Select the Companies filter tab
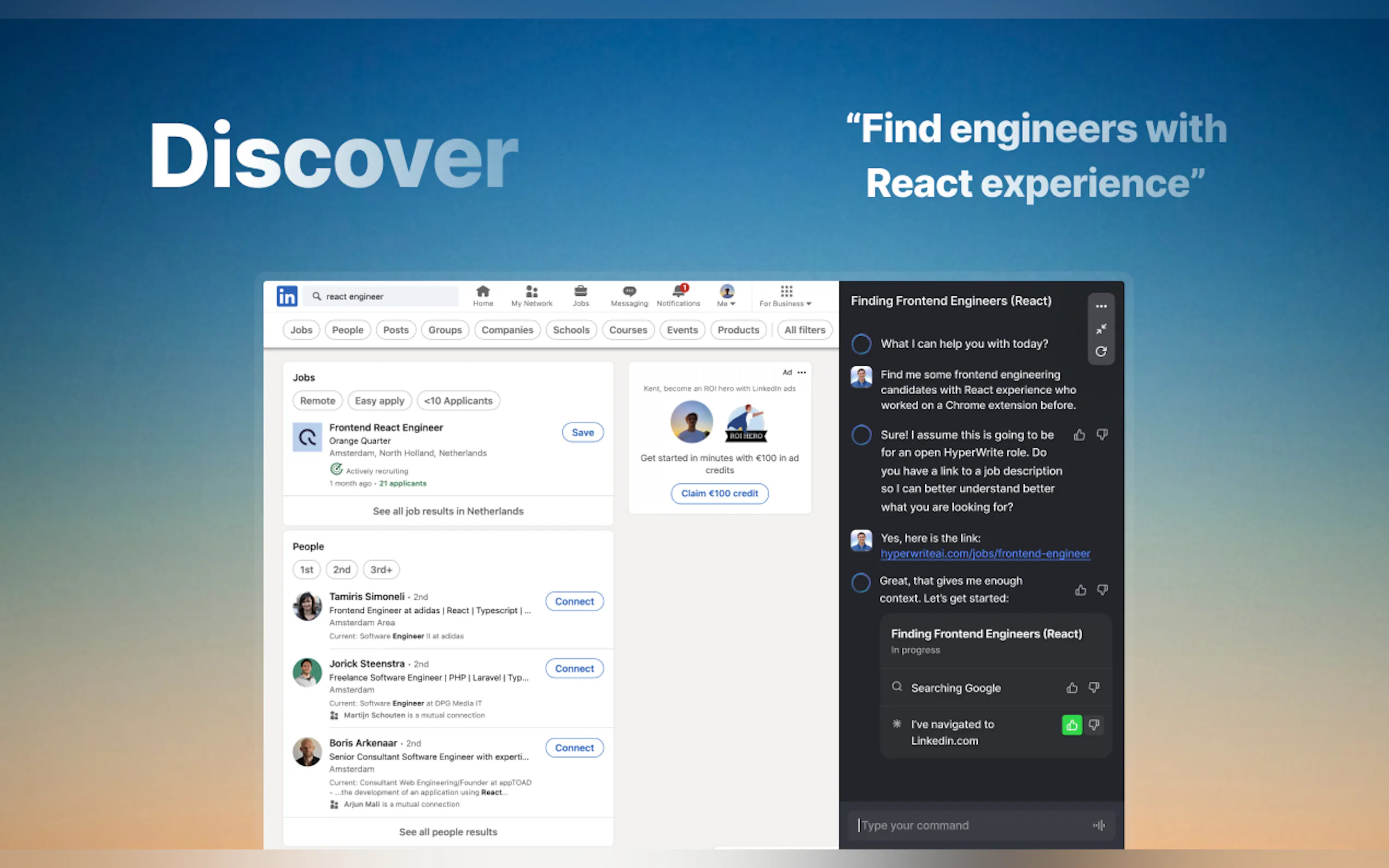The width and height of the screenshot is (1389, 868). pos(507,330)
